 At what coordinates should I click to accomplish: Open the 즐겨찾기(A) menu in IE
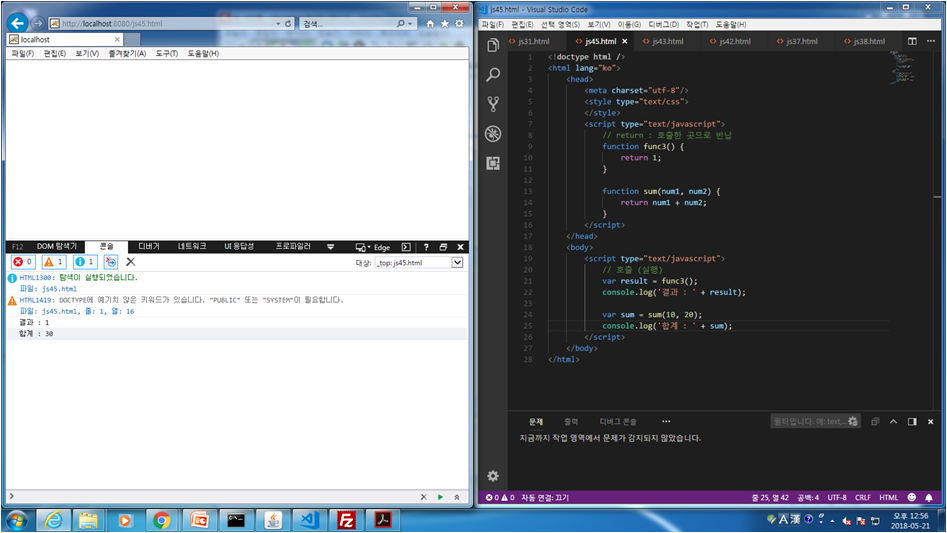[x=127, y=53]
